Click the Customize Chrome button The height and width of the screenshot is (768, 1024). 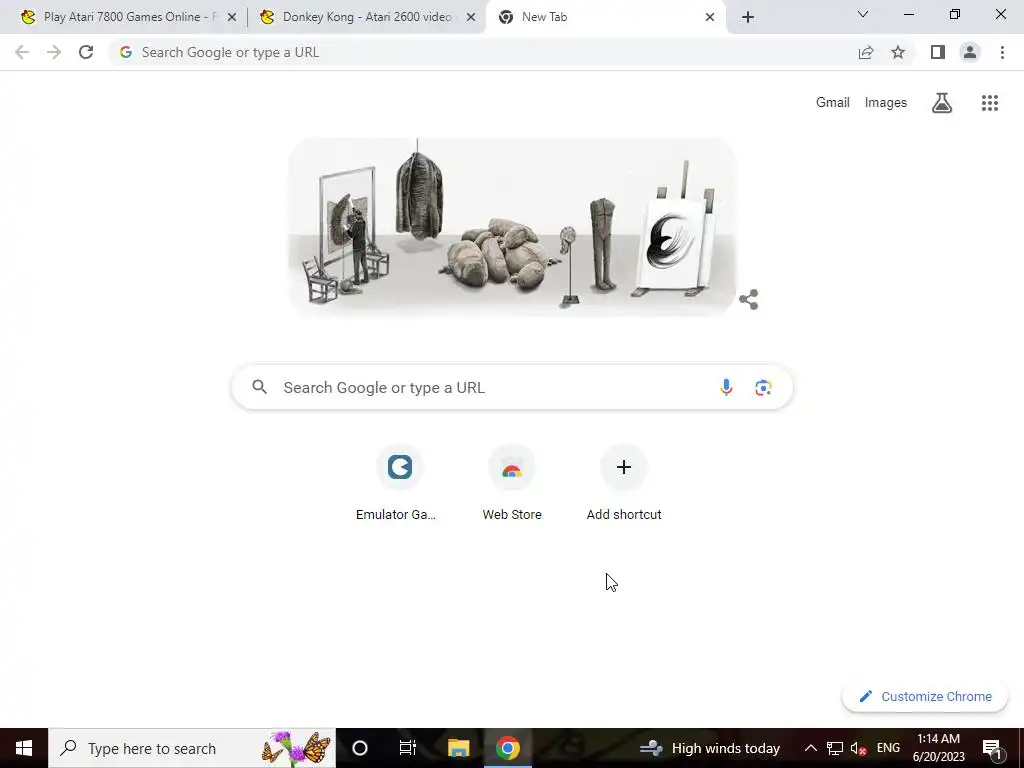925,696
